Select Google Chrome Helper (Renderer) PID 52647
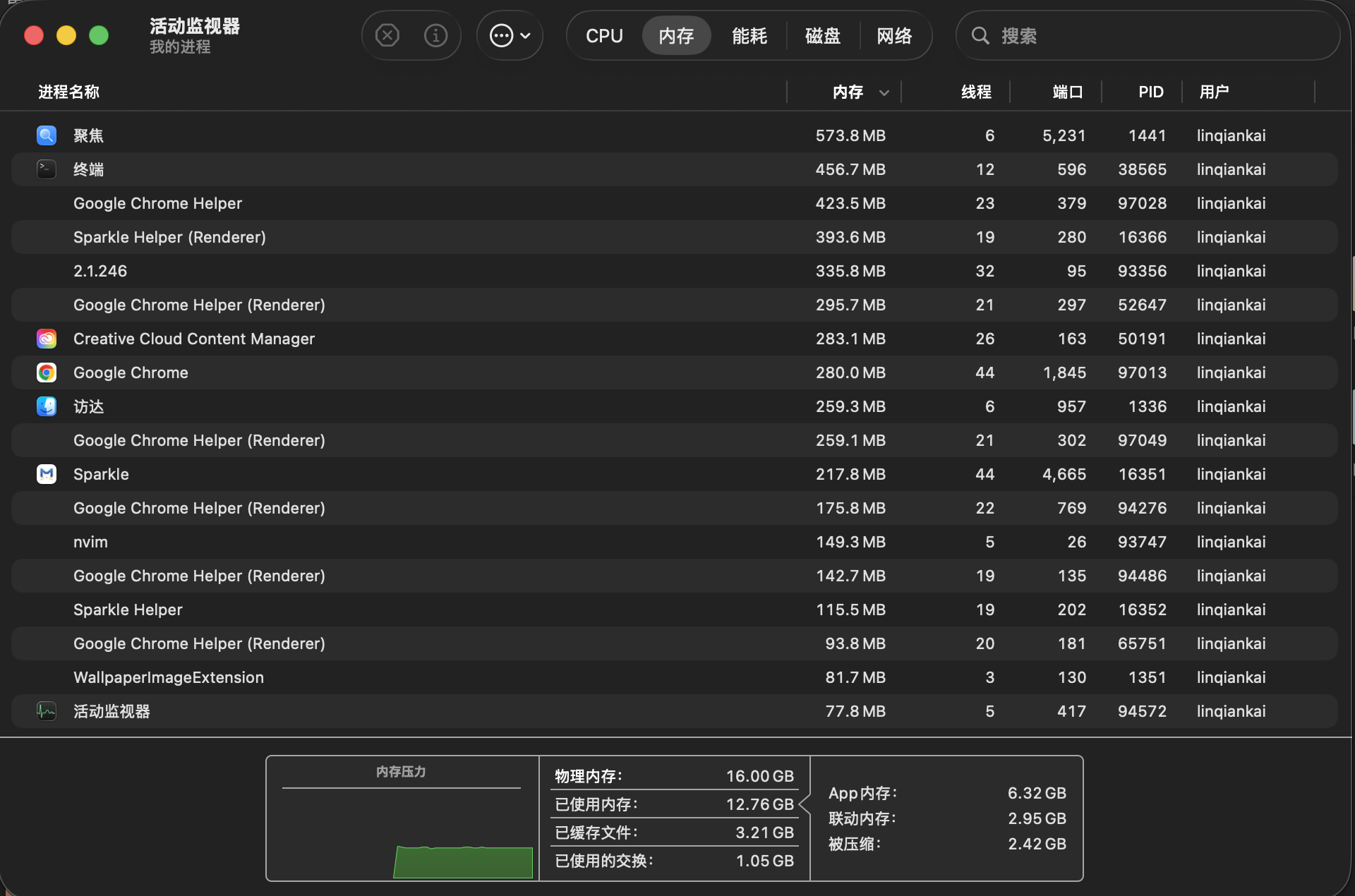Image resolution: width=1355 pixels, height=896 pixels. (x=674, y=305)
